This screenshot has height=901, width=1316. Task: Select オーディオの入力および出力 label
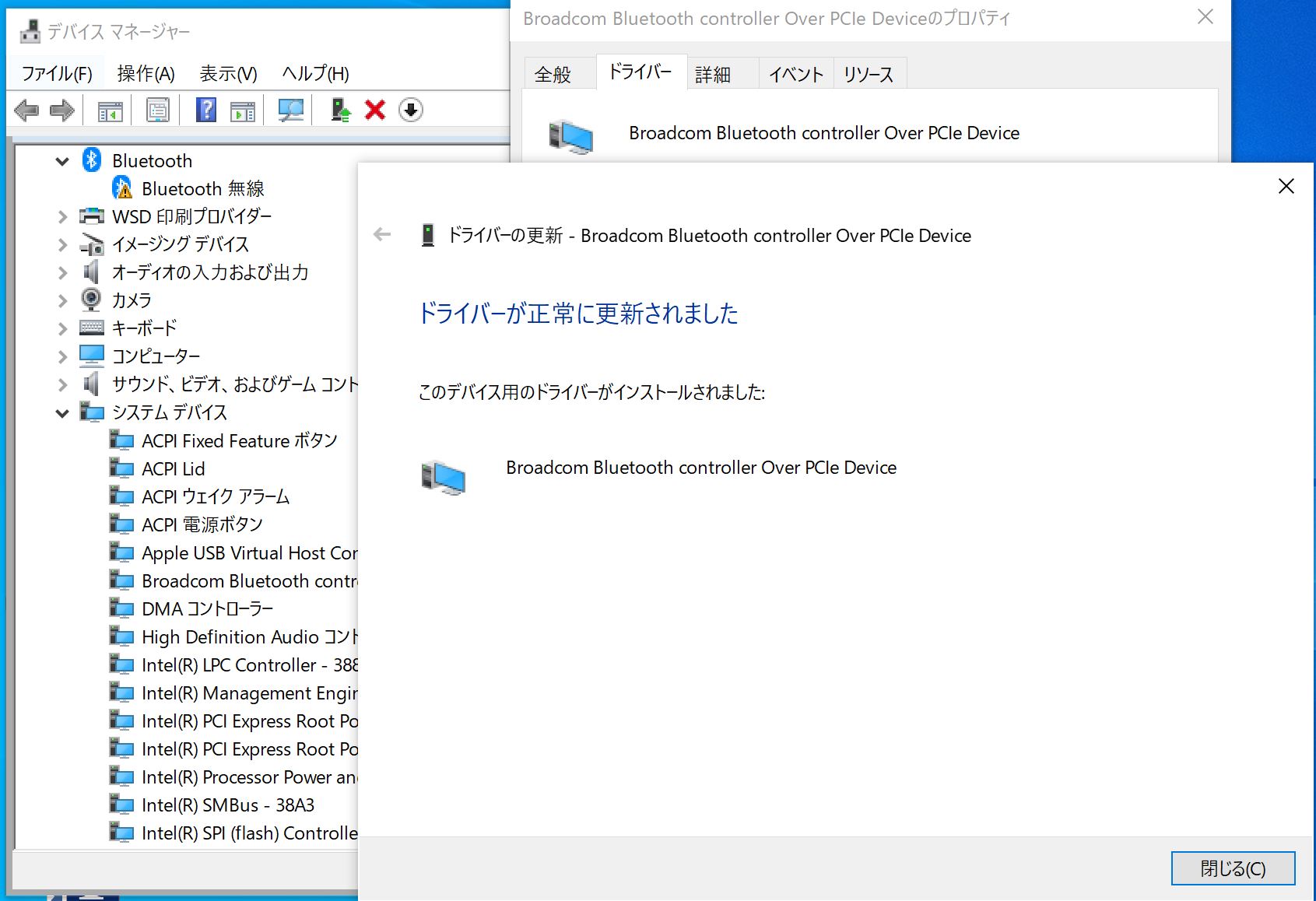[x=210, y=272]
